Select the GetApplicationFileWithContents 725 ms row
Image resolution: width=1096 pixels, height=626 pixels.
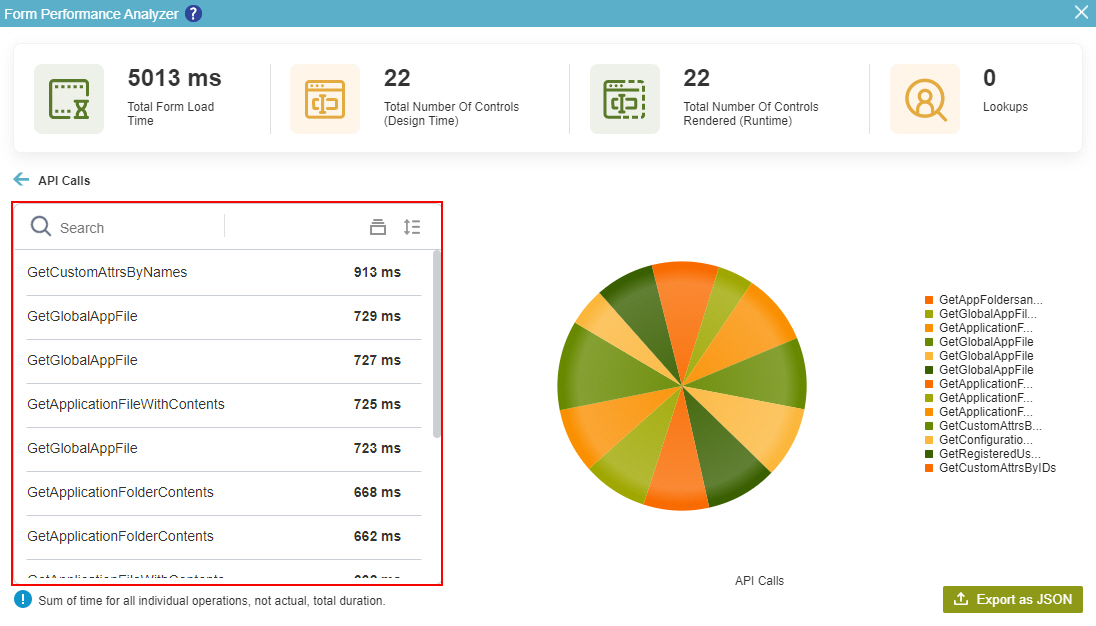(224, 405)
